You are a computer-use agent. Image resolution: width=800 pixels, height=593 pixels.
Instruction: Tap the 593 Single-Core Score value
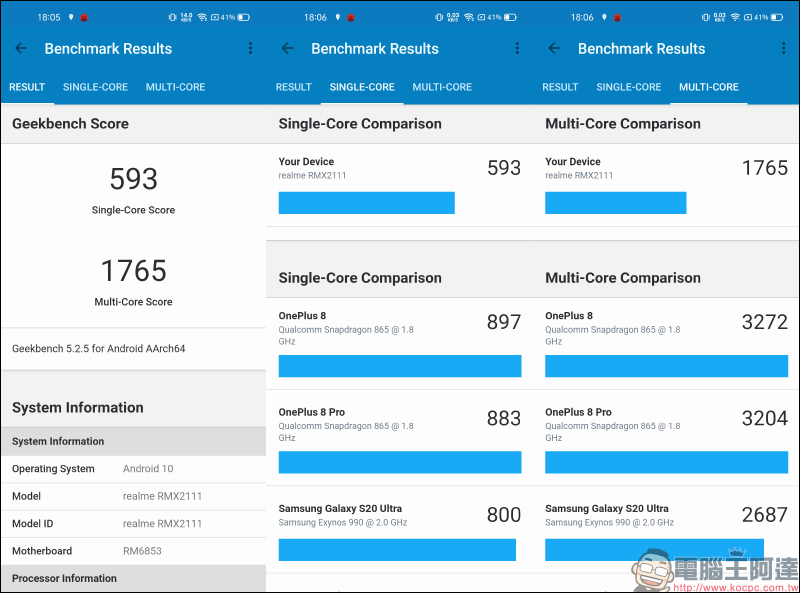point(134,179)
